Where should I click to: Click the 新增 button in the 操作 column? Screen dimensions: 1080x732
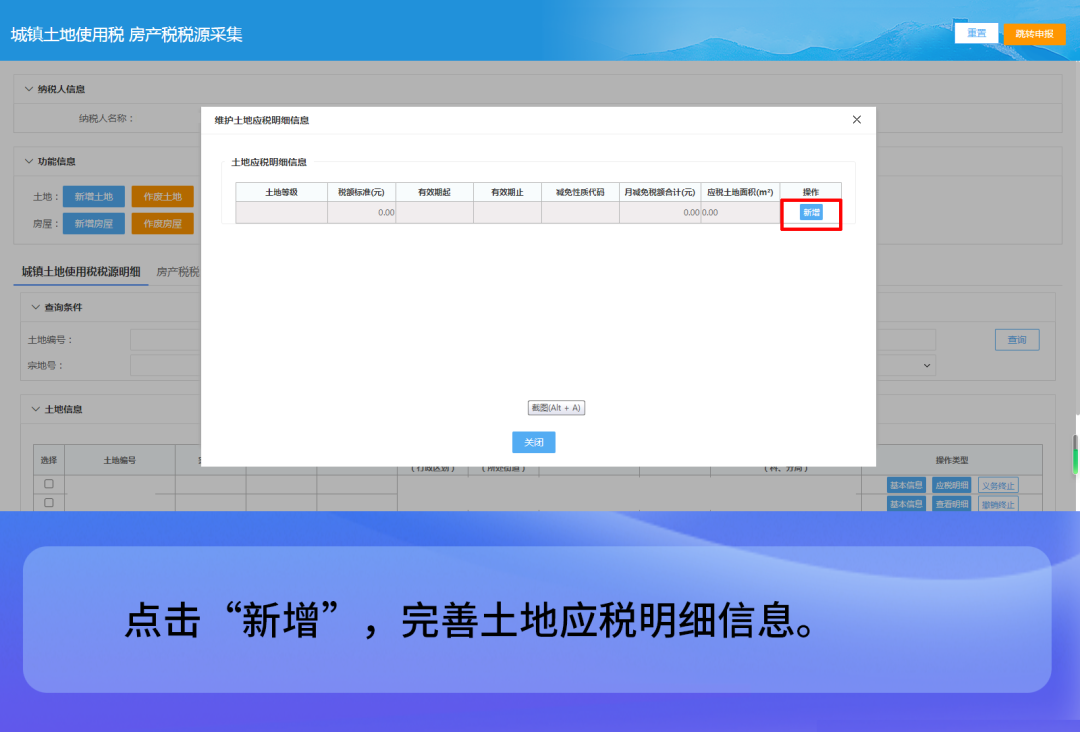pos(811,213)
